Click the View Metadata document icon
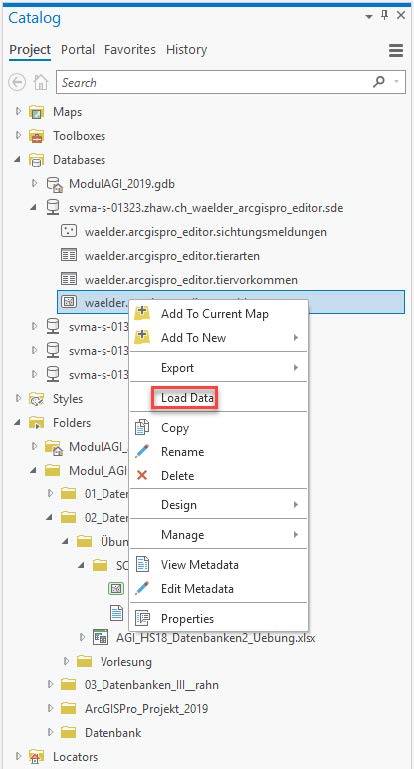The image size is (414, 769). 142,564
